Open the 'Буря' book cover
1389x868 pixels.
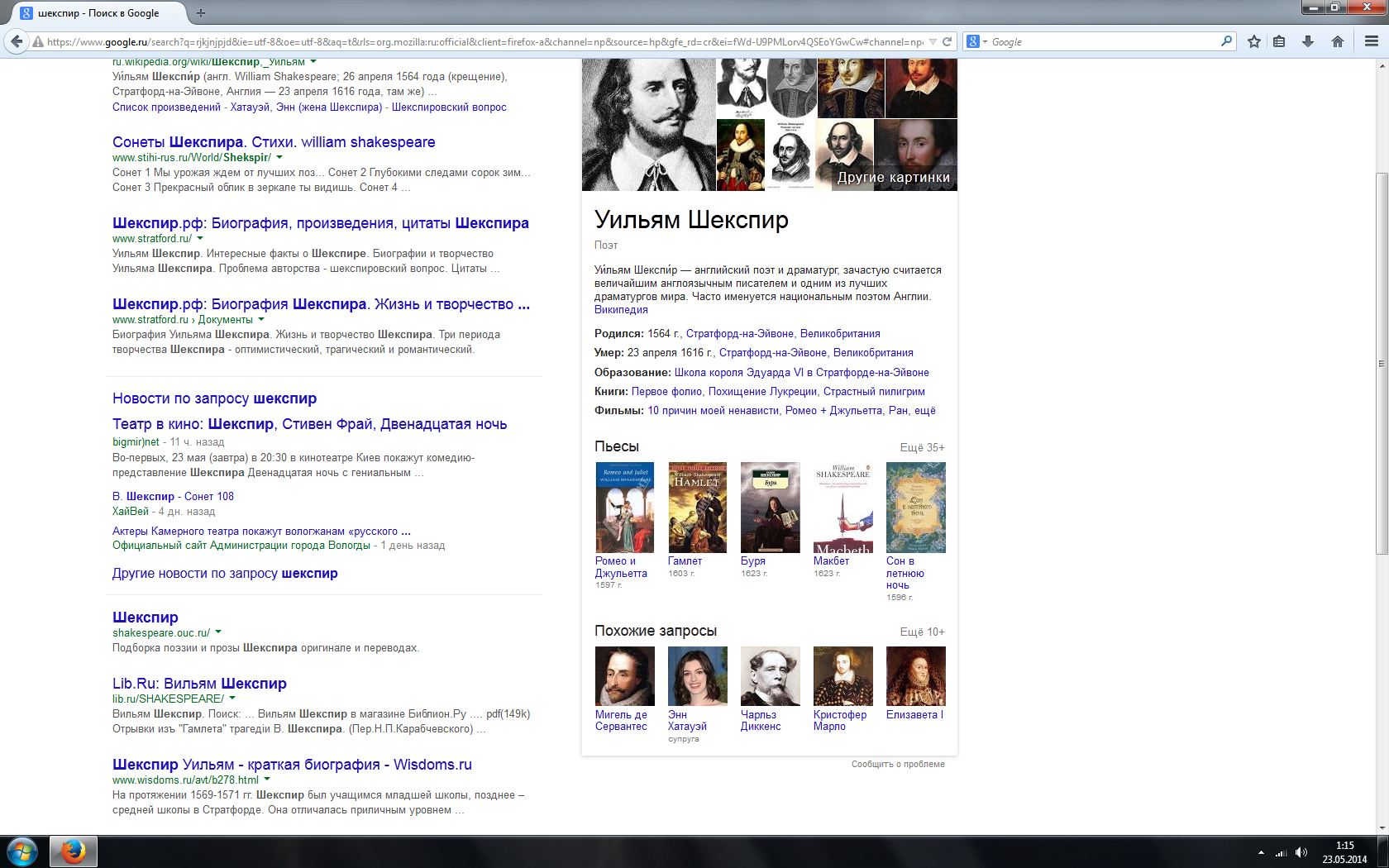(771, 508)
